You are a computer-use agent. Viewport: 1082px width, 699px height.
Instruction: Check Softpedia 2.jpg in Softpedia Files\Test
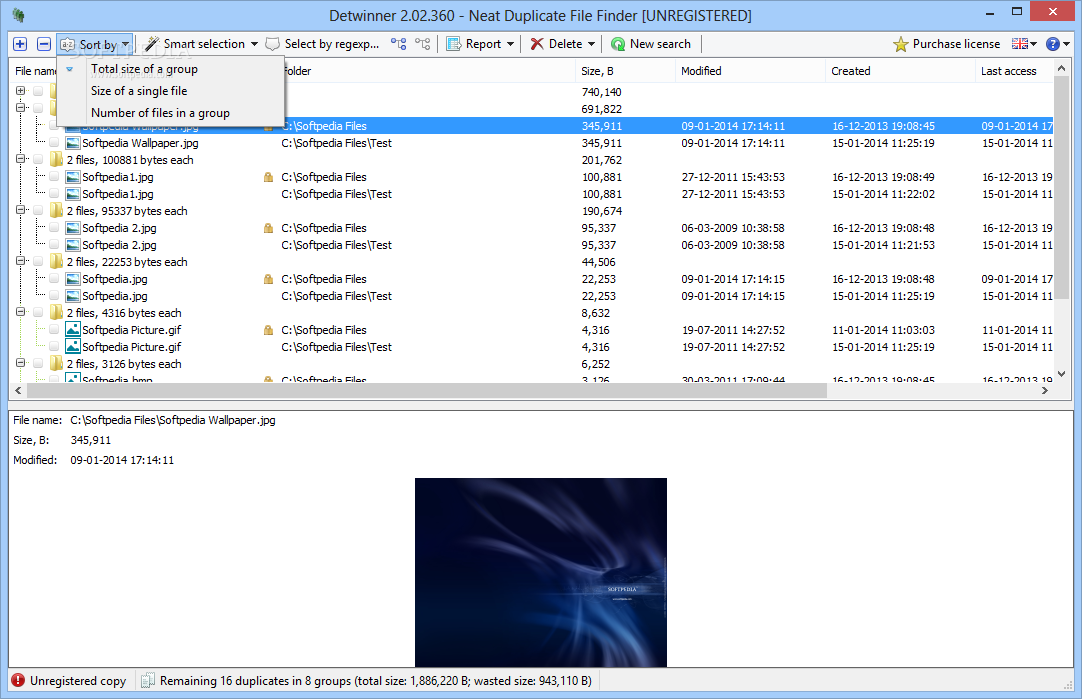54,245
